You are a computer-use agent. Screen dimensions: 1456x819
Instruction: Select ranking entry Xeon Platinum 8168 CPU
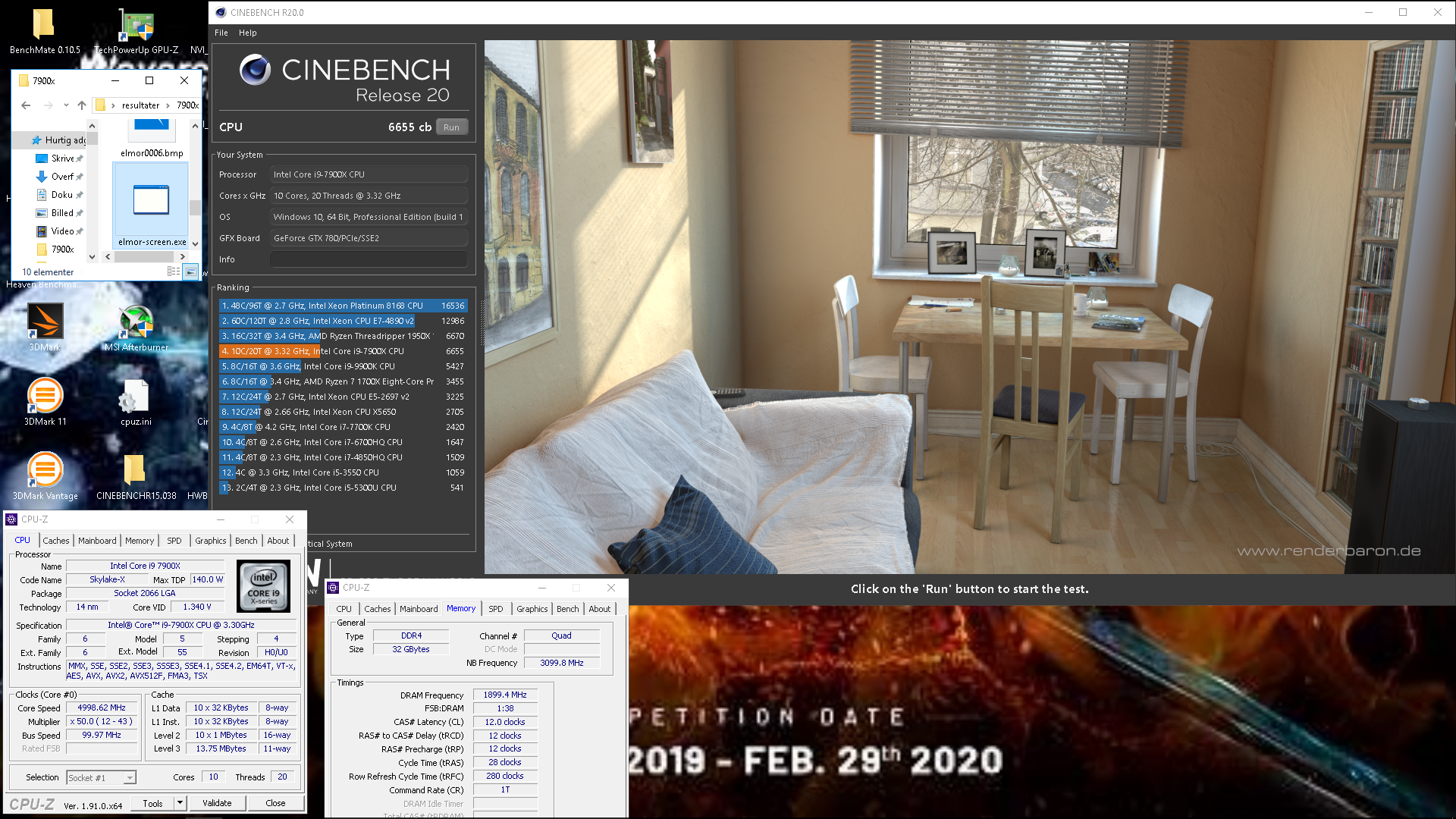click(343, 306)
